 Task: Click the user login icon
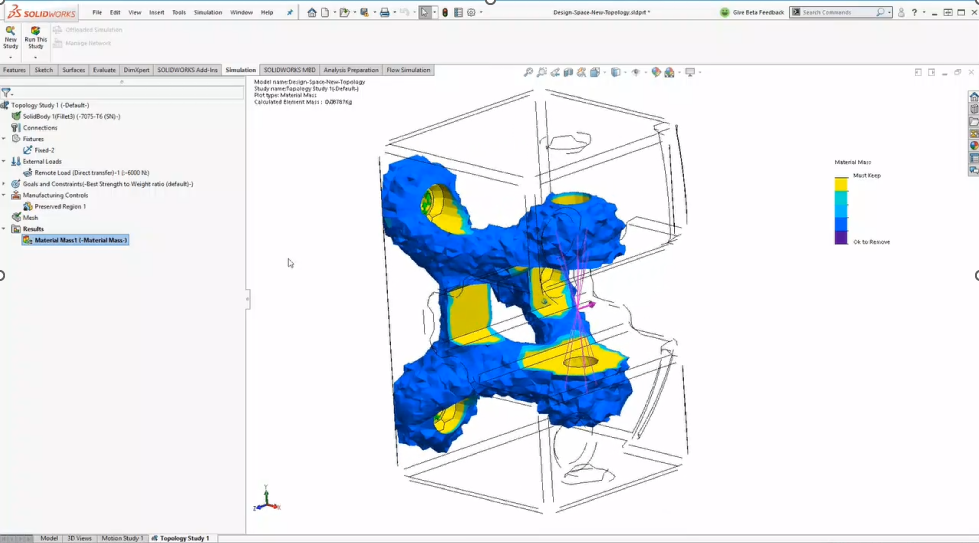901,12
